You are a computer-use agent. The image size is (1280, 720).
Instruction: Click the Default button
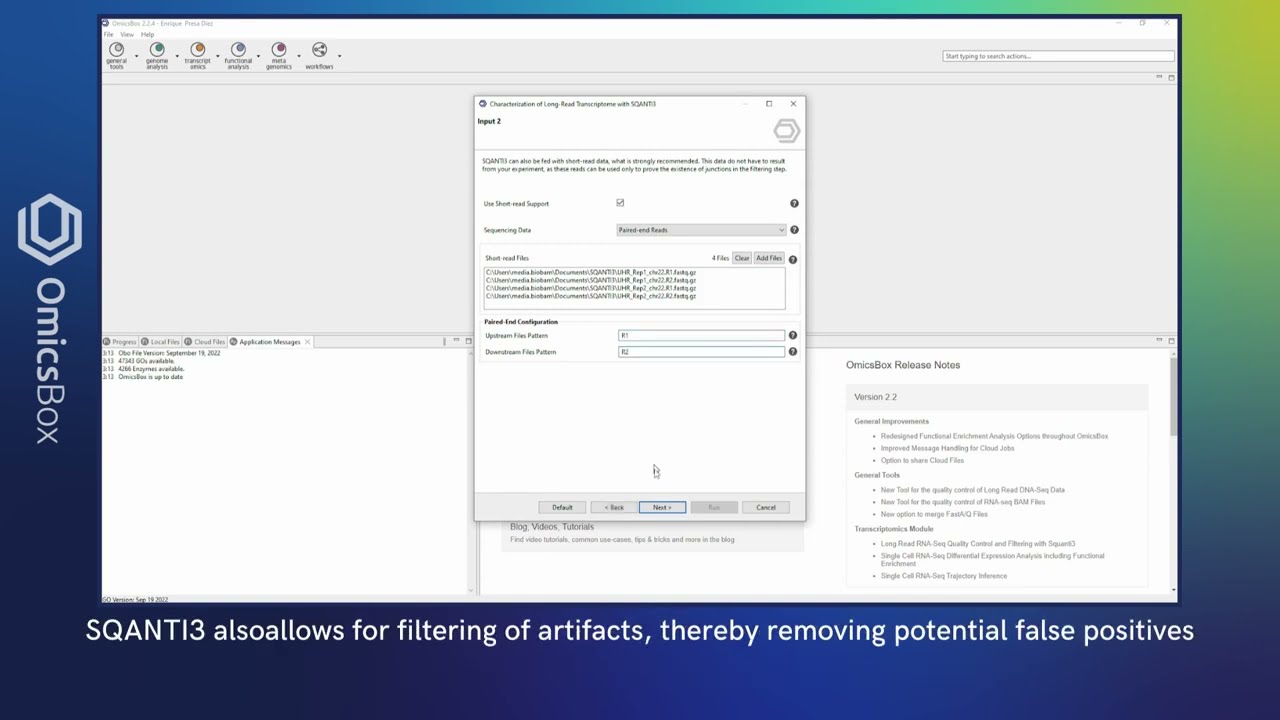tap(562, 507)
